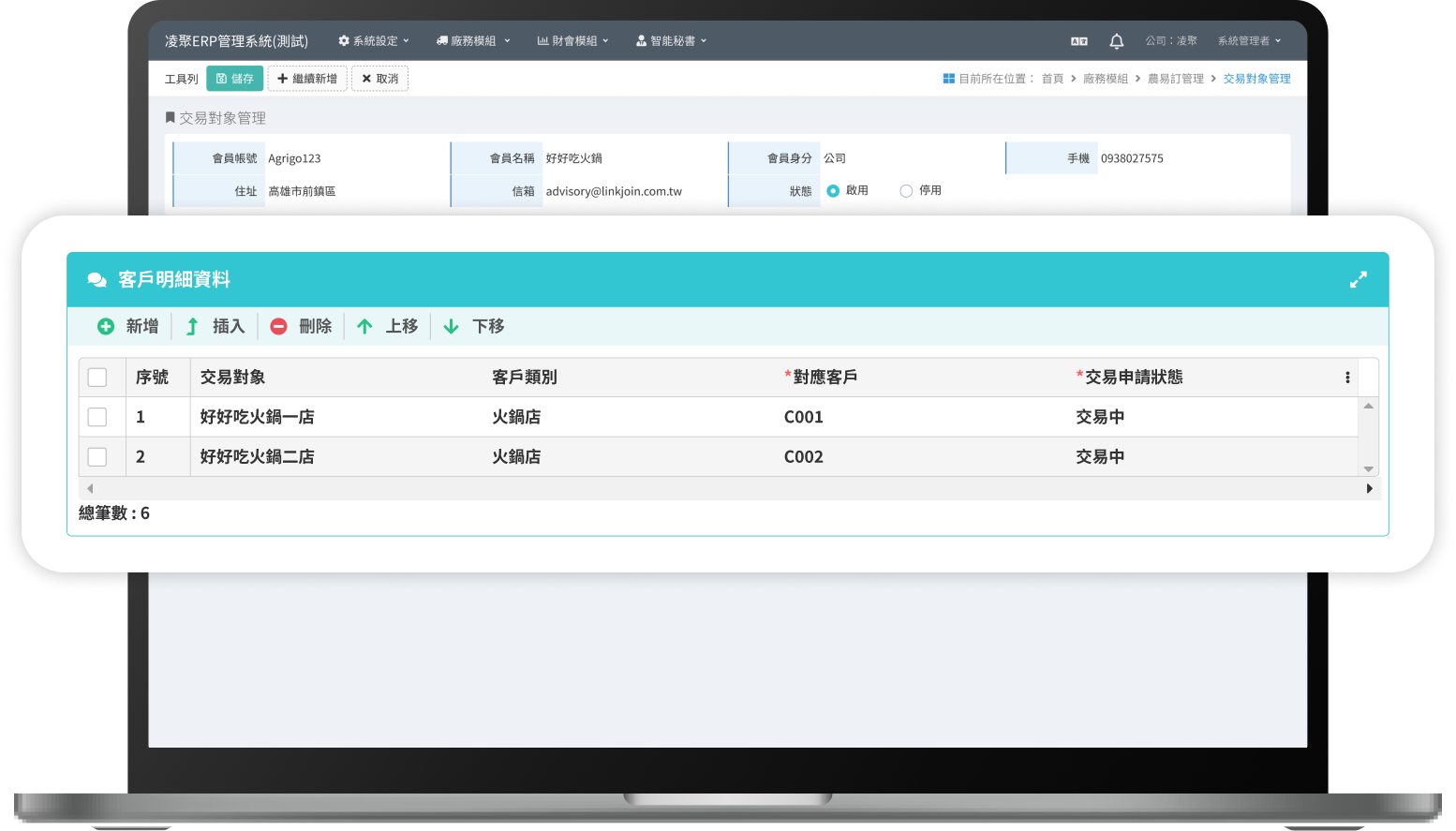Open the 系統設定 dropdown menu
The height and width of the screenshot is (831, 1456).
click(372, 40)
